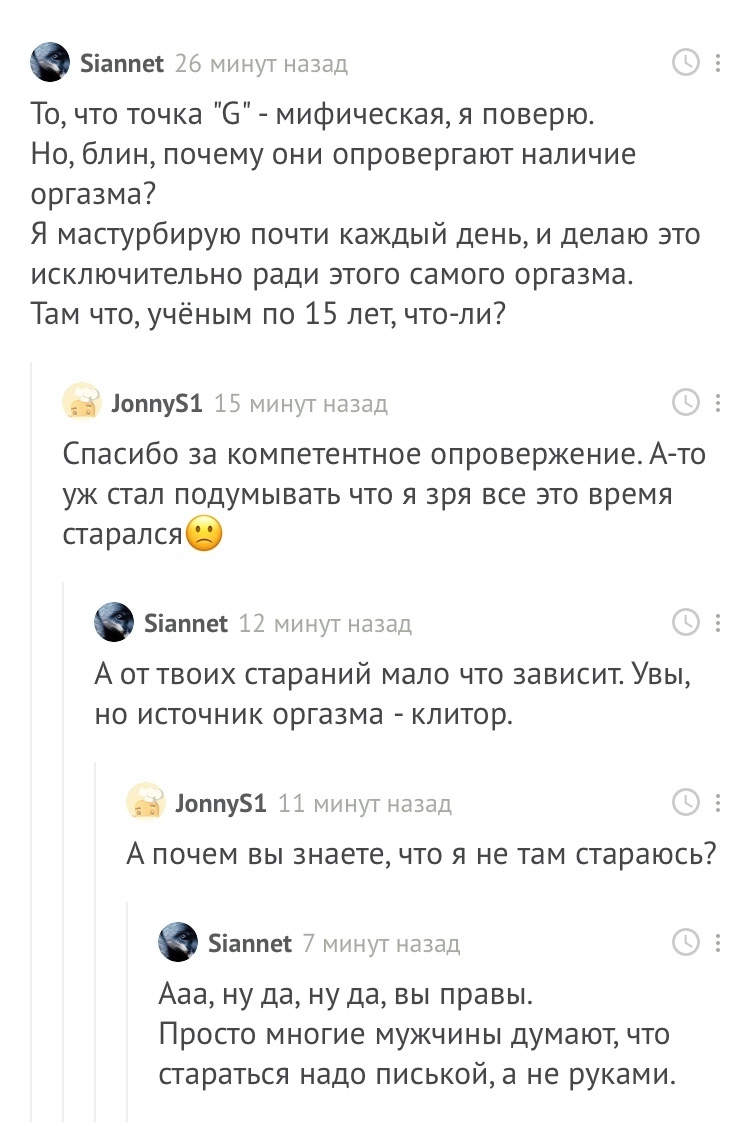Open three-dot menu on the 11-minute-old comment
The width and height of the screenshot is (750, 1126).
pos(717,802)
